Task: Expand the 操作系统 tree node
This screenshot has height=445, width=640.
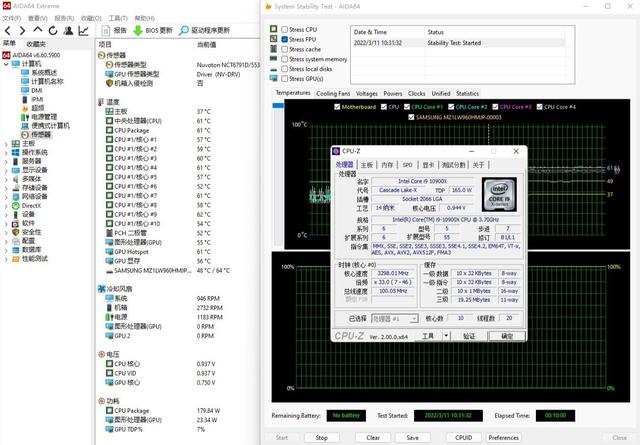Action: (6, 153)
